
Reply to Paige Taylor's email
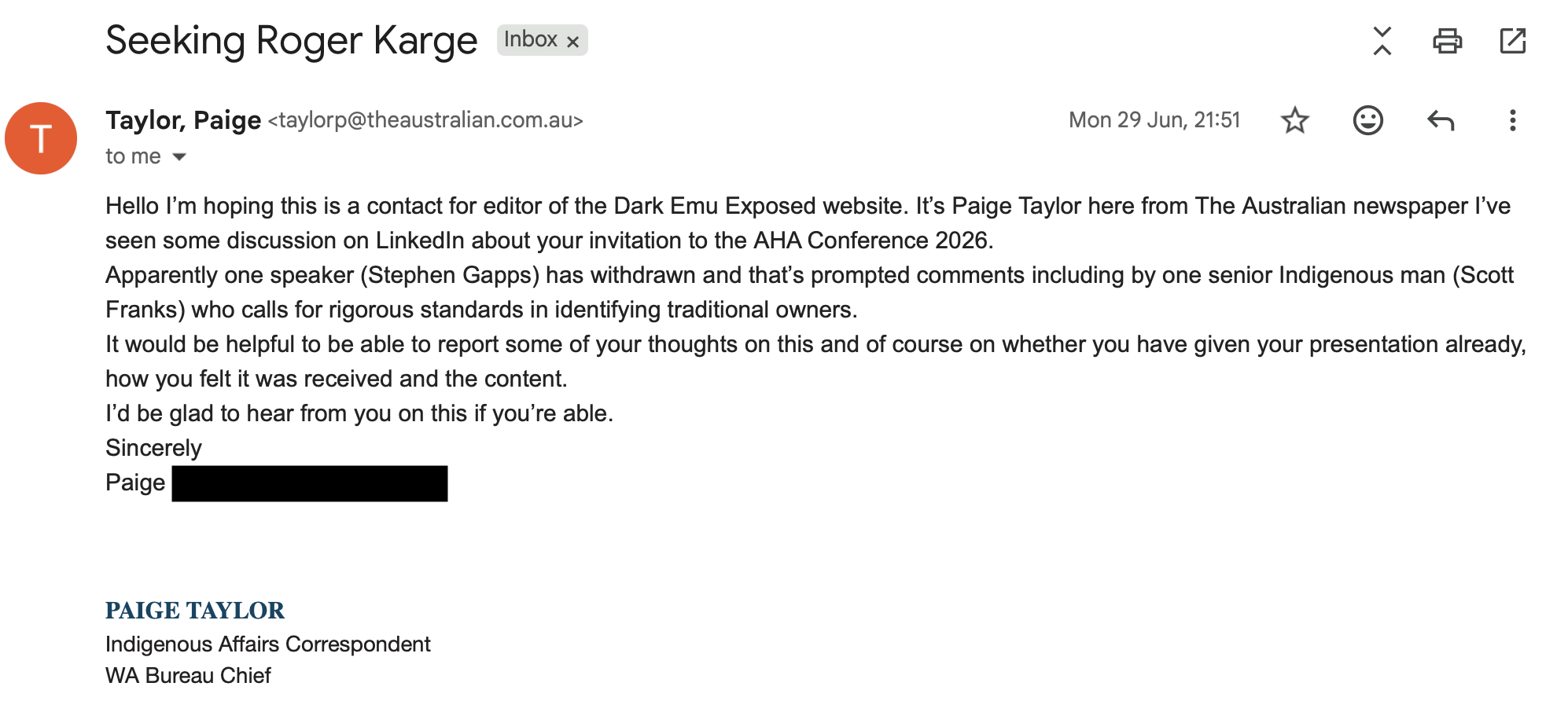tap(1441, 120)
